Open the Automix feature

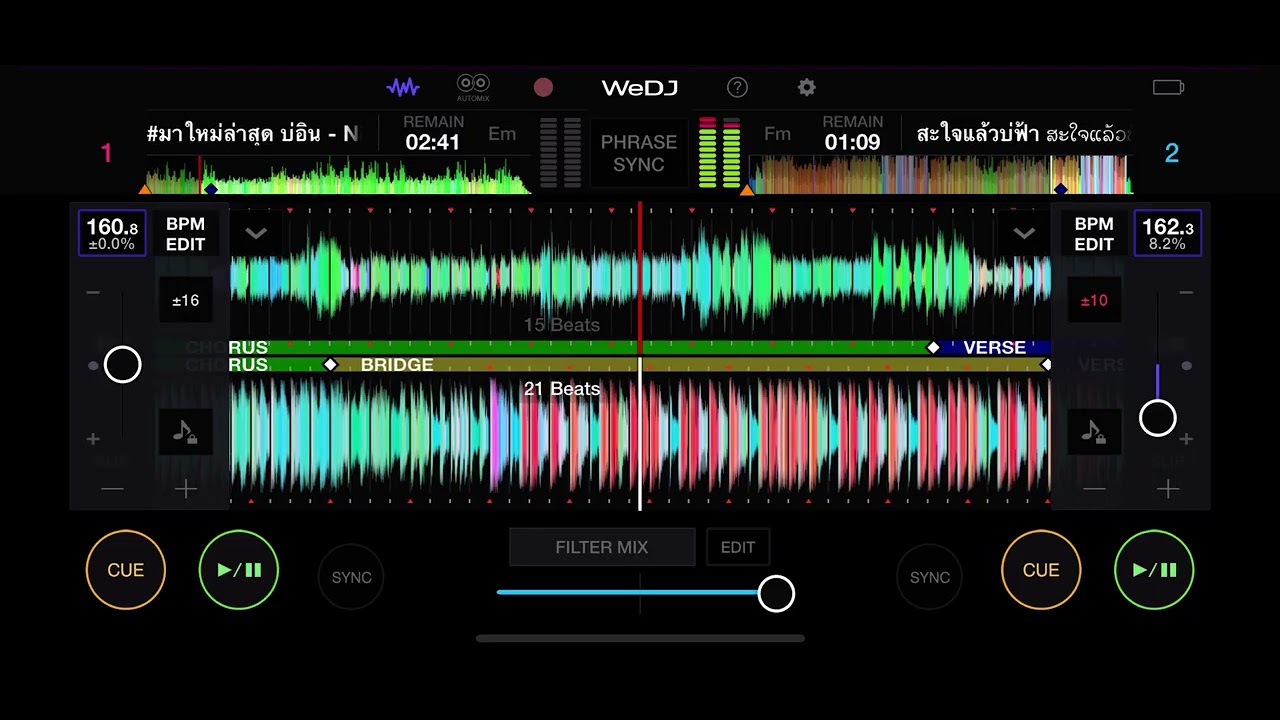473,88
